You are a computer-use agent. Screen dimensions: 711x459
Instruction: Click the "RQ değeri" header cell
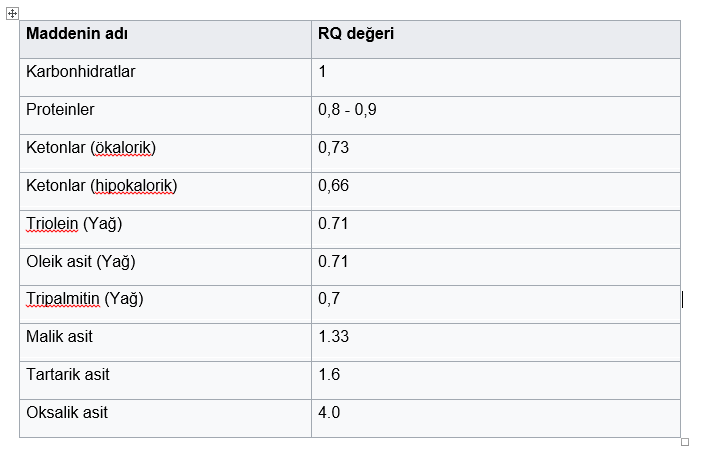click(x=356, y=34)
